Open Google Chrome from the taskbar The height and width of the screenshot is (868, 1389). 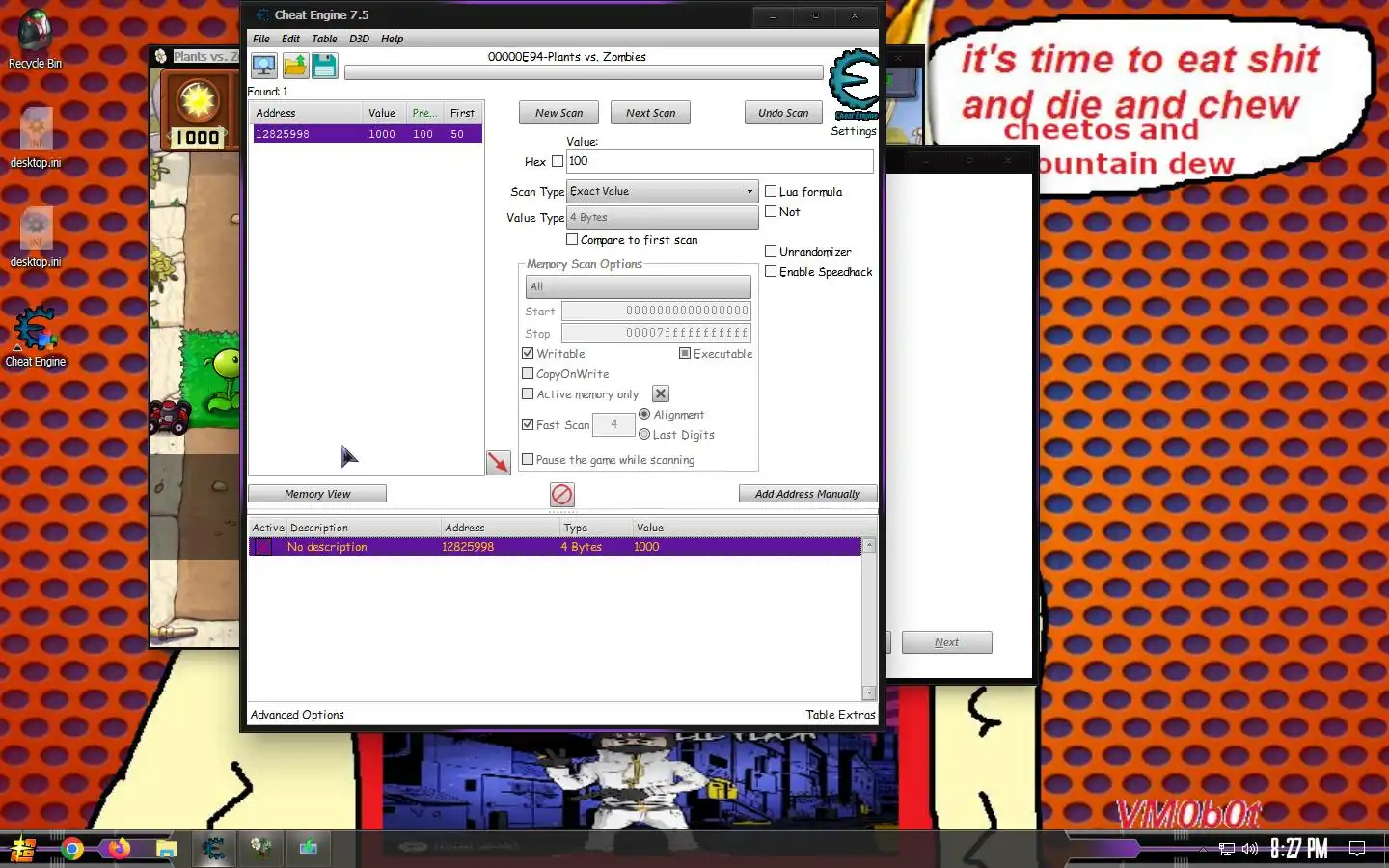pos(72,849)
